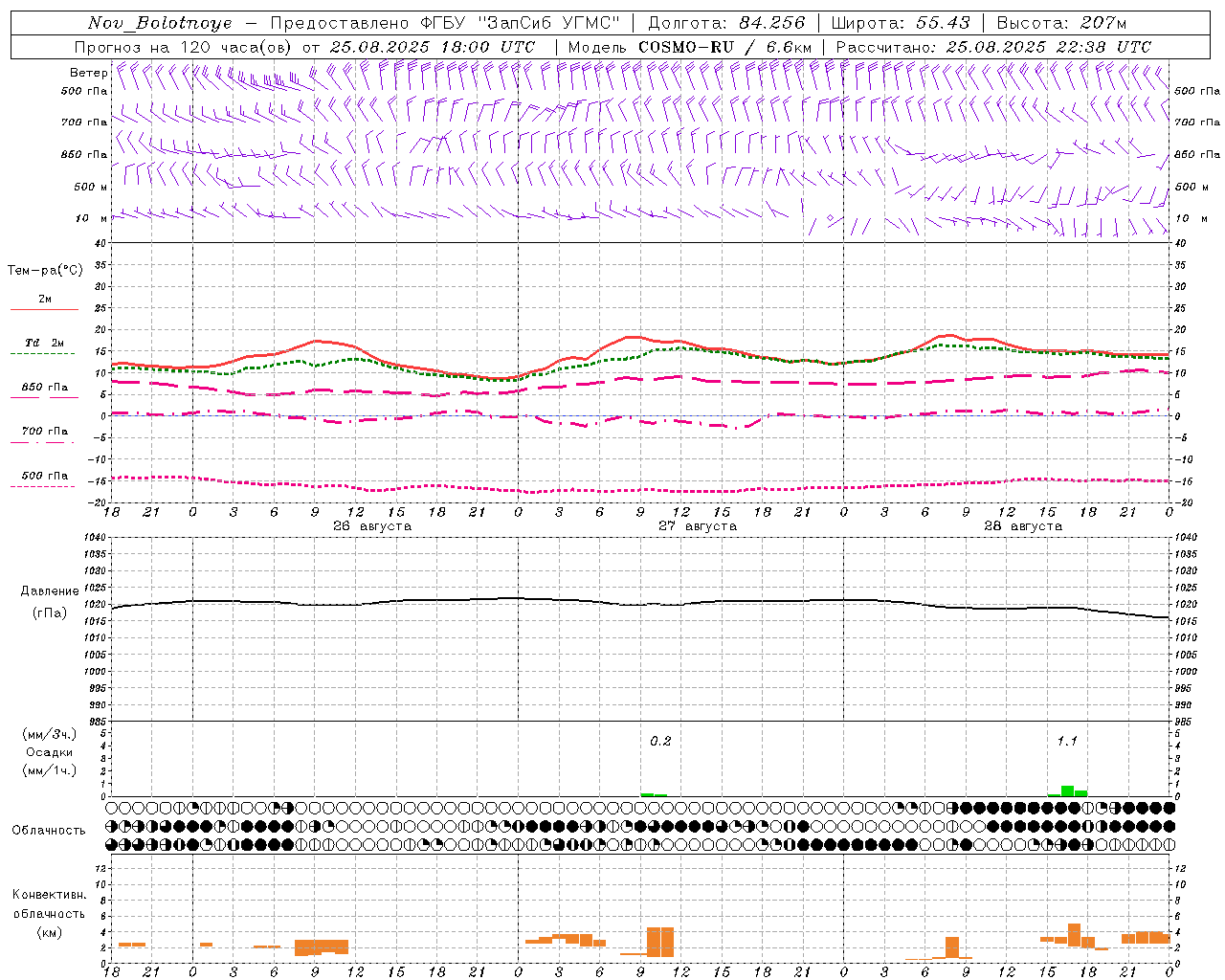Click the (мм/3ч.) precipitation unit label
This screenshot has width=1225, height=980.
50,735
